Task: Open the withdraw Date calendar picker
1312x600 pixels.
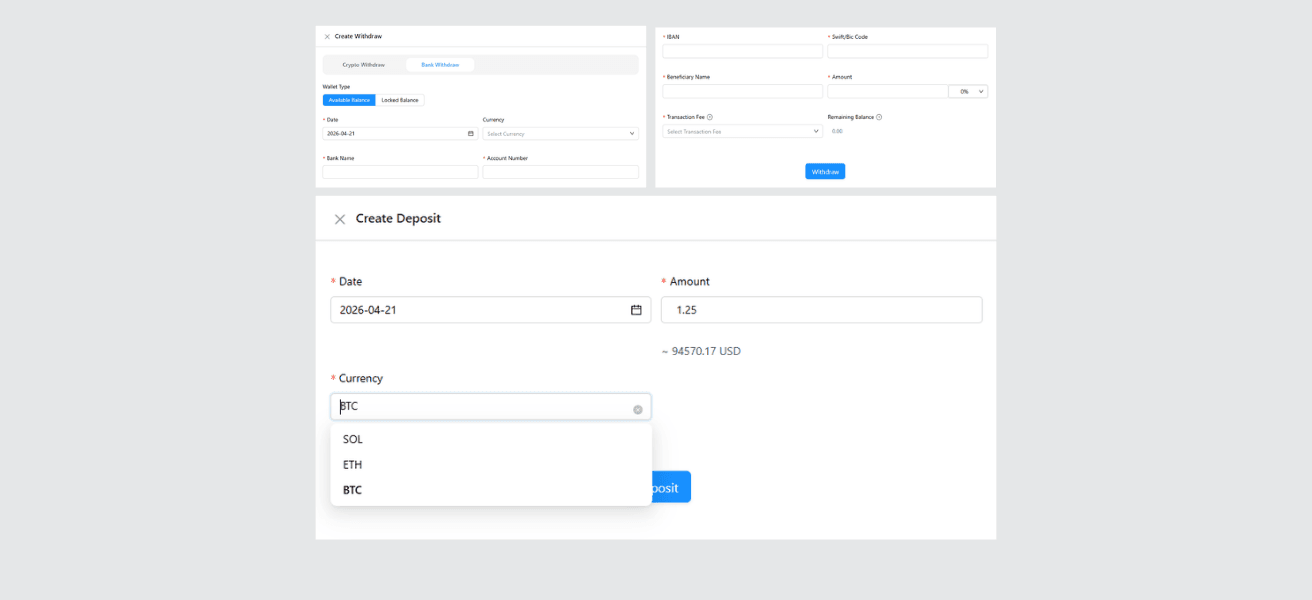Action: 470,131
